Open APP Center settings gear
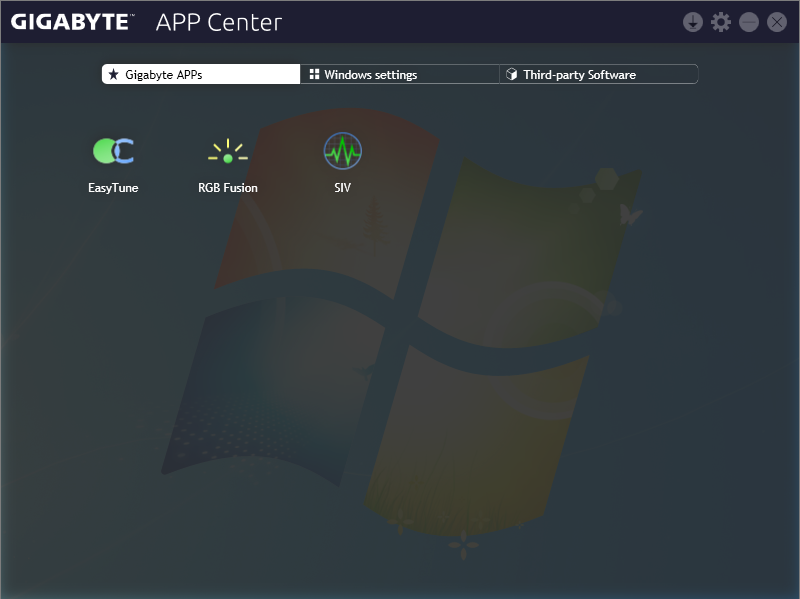The width and height of the screenshot is (800, 599). [720, 22]
